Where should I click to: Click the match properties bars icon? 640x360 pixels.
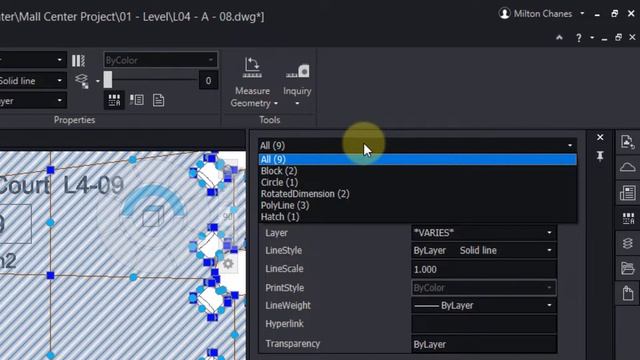[x=78, y=61]
